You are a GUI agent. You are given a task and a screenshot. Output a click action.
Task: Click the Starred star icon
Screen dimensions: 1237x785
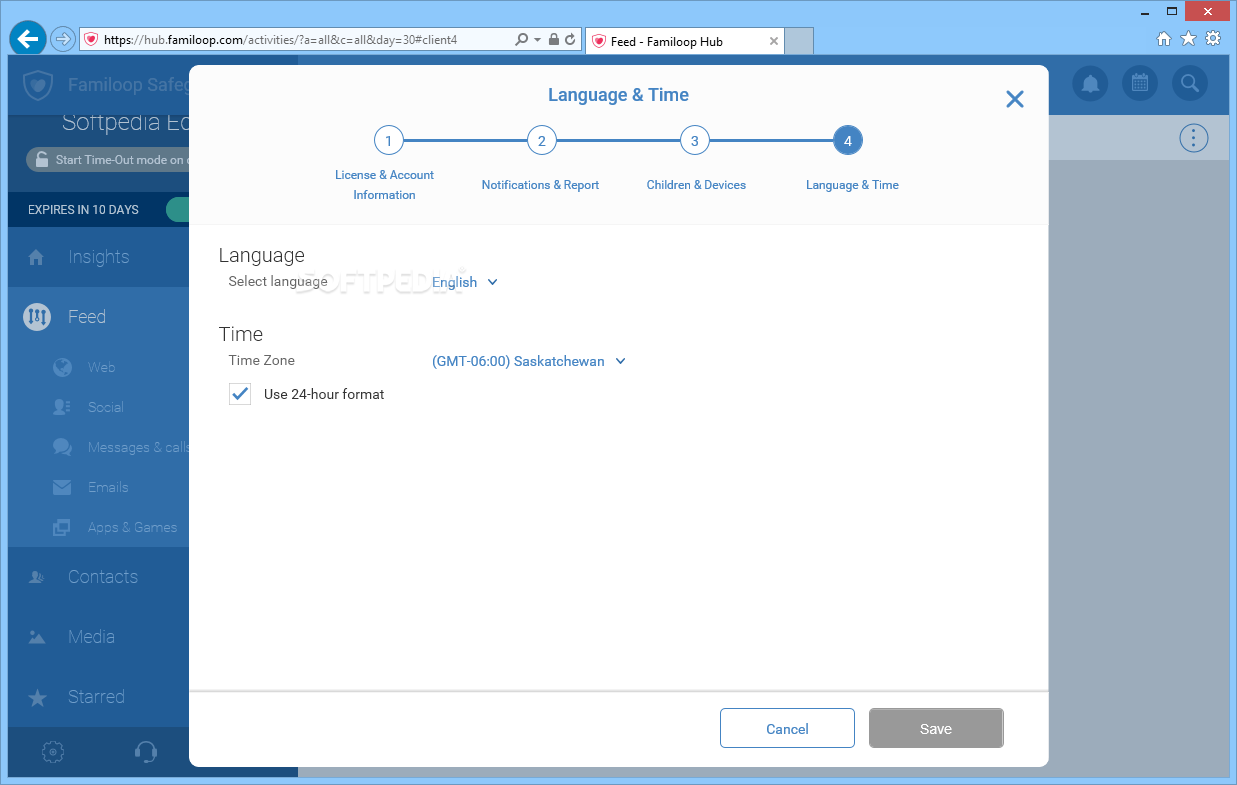37,697
